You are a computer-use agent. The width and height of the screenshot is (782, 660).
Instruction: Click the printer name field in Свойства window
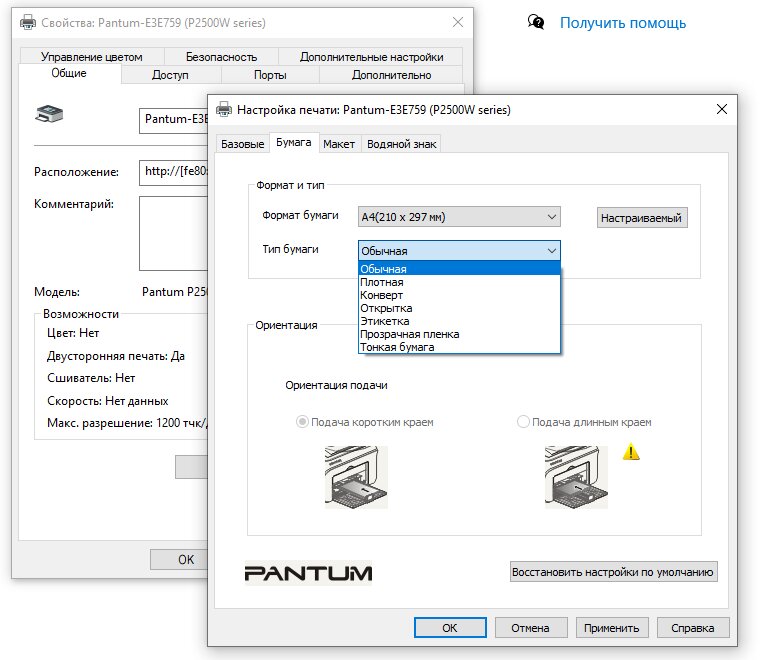pyautogui.click(x=174, y=120)
